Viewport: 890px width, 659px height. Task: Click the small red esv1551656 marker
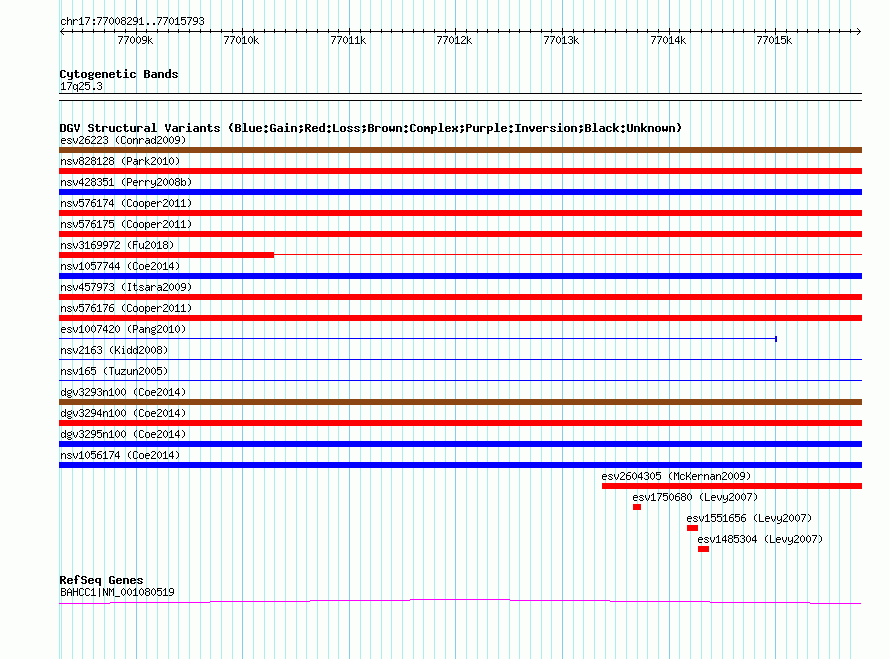692,528
